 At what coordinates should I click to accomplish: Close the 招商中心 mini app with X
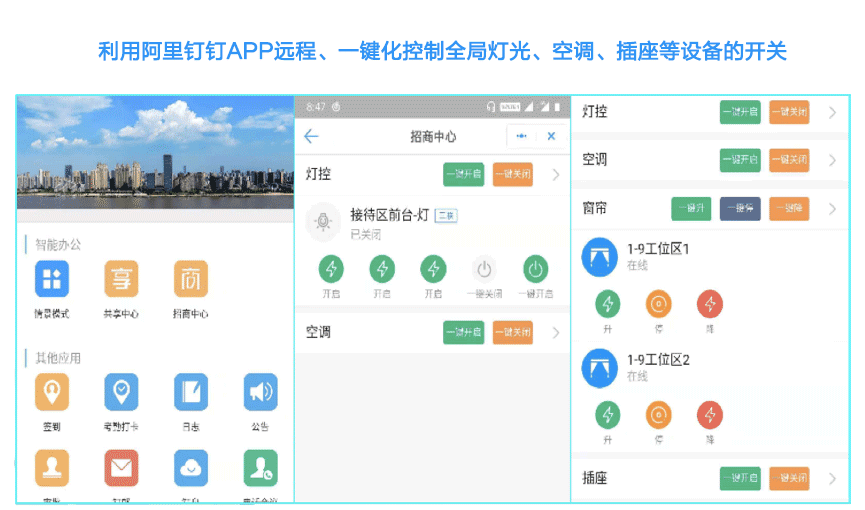[551, 136]
